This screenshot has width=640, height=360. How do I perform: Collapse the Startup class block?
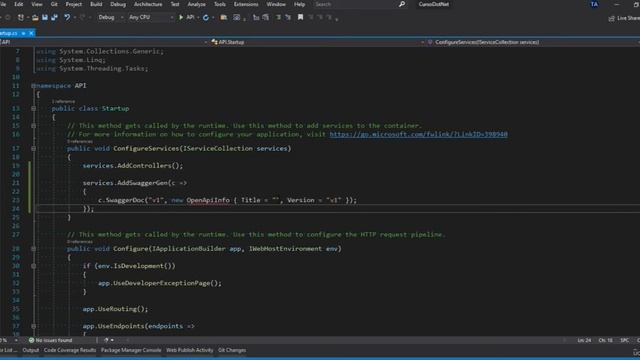point(33,109)
